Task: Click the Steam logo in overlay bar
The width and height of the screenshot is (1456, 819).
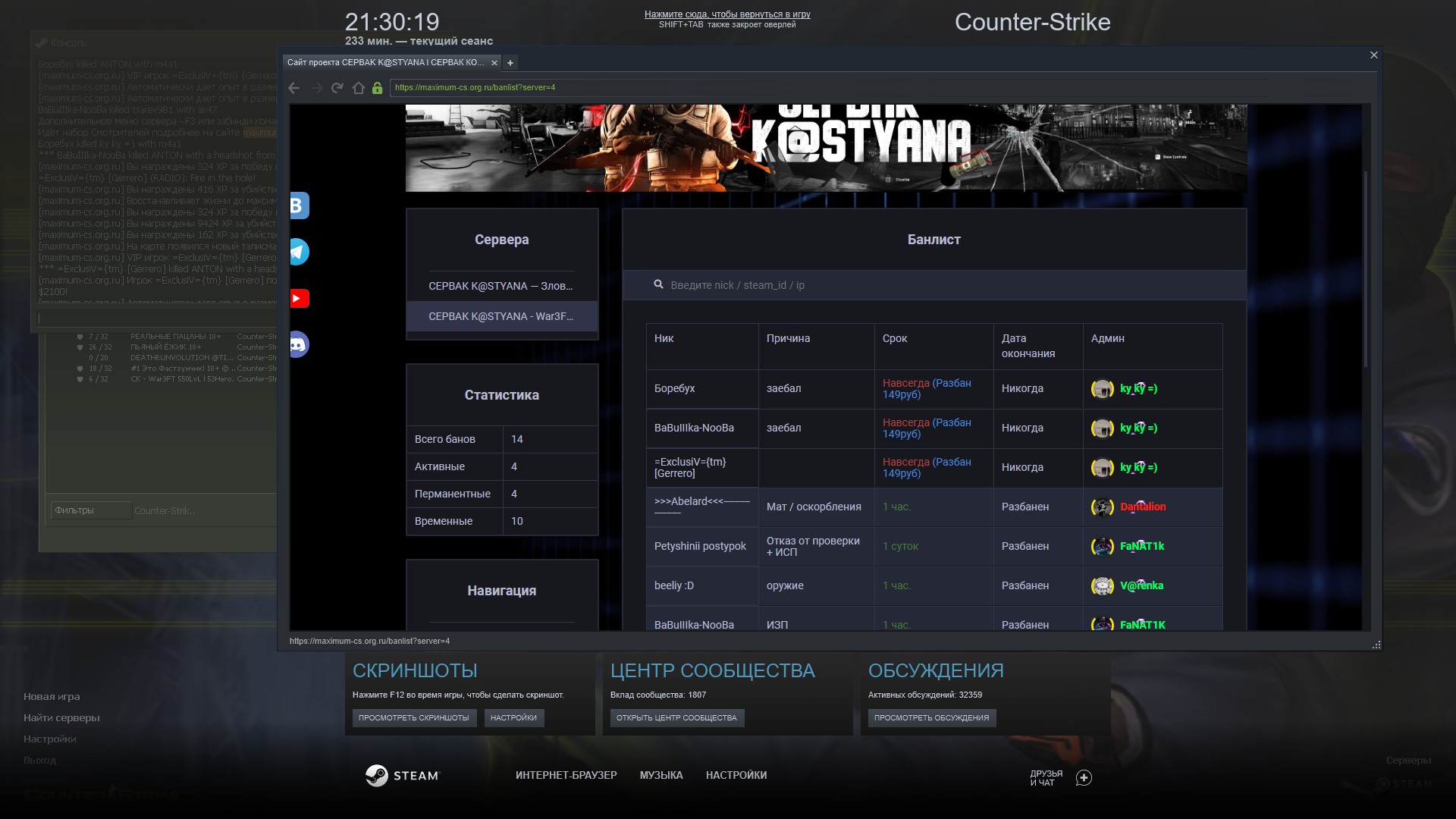Action: pos(402,775)
